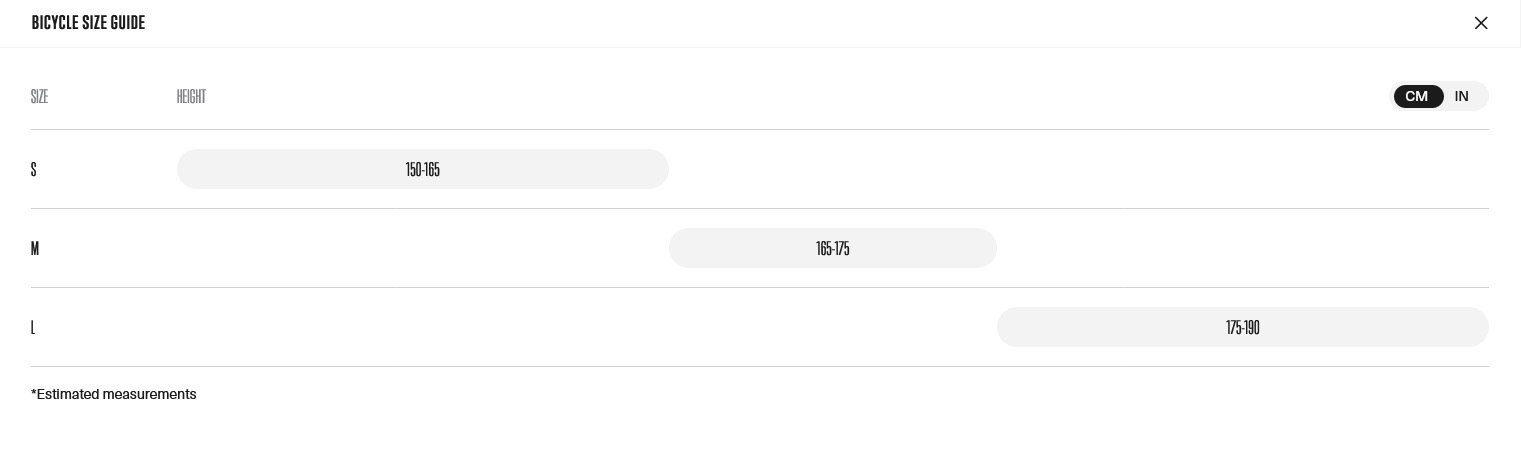
Task: Switch units to IN
Action: (1462, 96)
